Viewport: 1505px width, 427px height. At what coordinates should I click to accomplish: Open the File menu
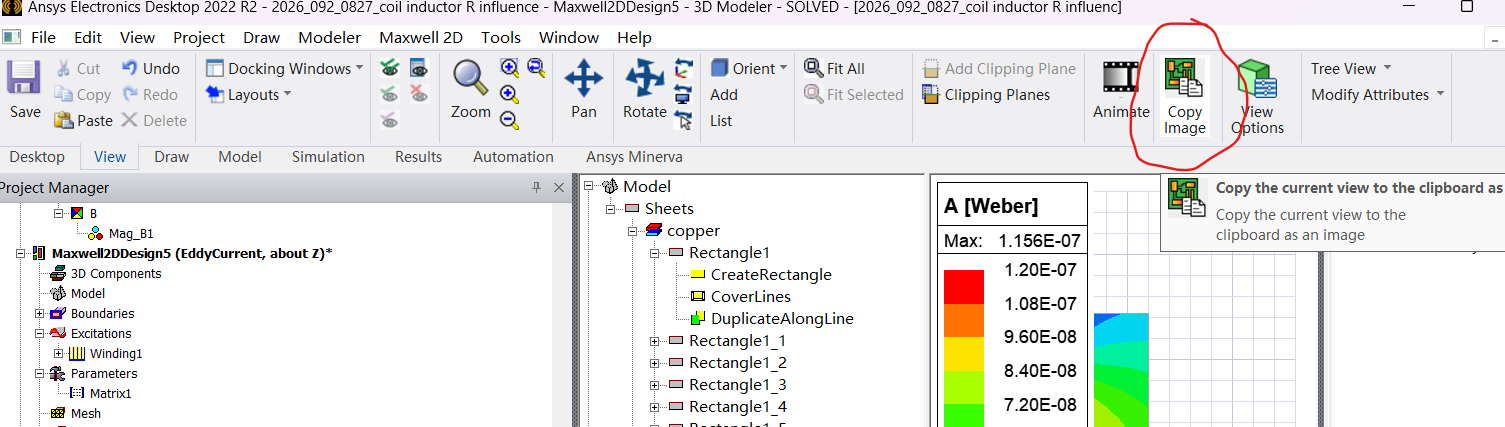43,37
